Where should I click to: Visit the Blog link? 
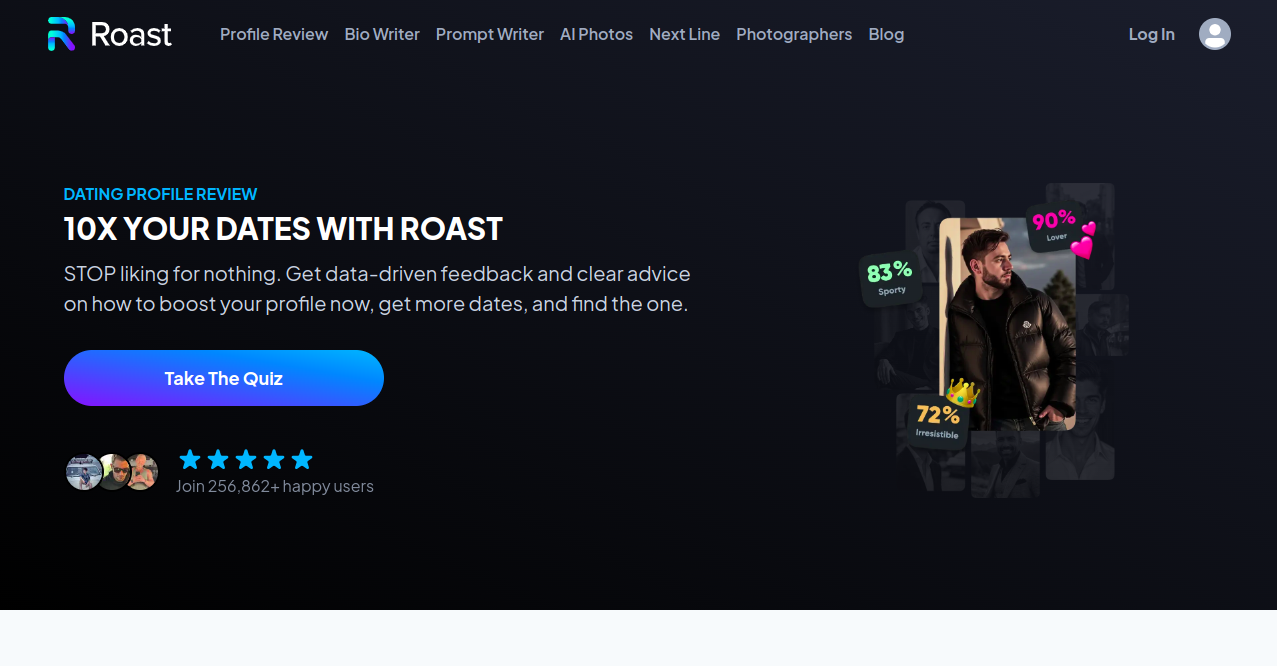click(x=886, y=34)
